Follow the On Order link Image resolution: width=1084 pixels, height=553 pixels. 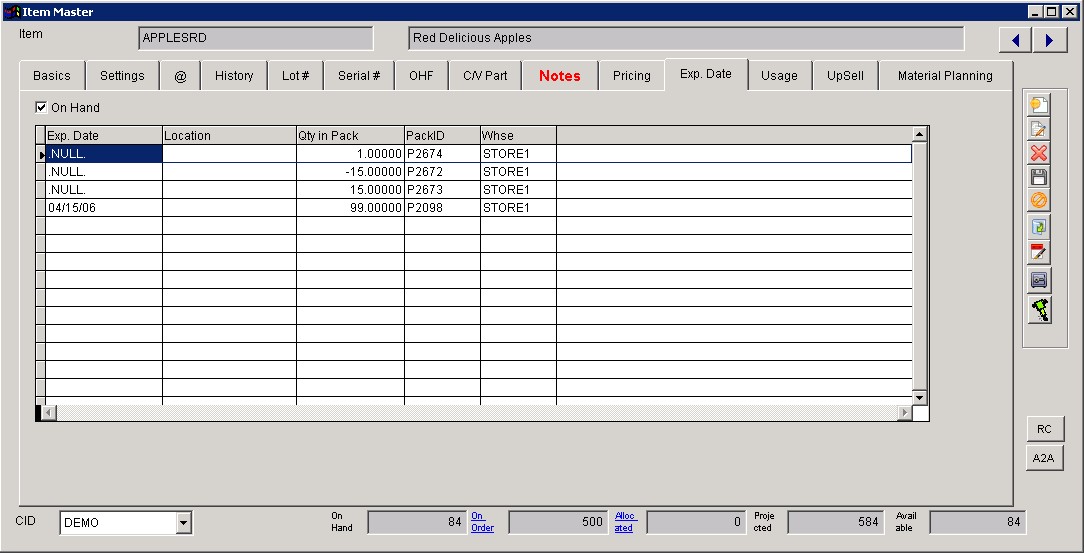[x=482, y=522]
